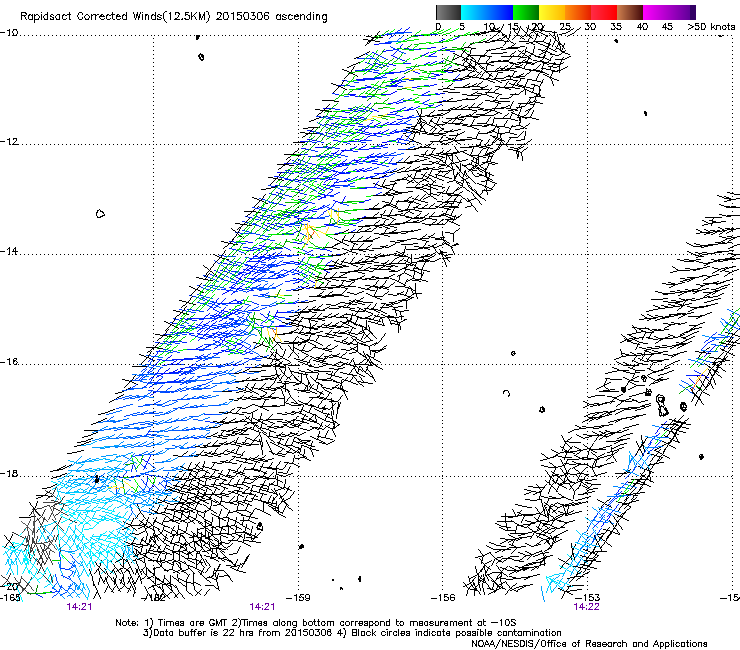Click note 'Data buffer is 22 hrs from 20150306'
Screen dimensions: 740x650
(241, 633)
